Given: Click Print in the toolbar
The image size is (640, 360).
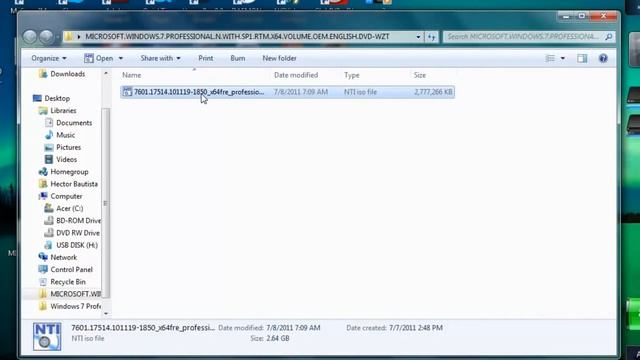Looking at the screenshot, I should (x=206, y=58).
